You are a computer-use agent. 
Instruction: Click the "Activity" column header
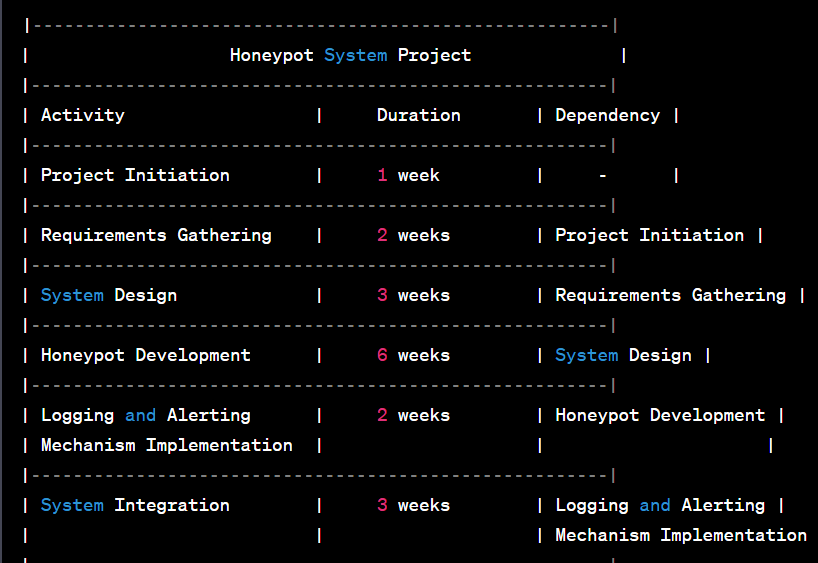pos(83,115)
